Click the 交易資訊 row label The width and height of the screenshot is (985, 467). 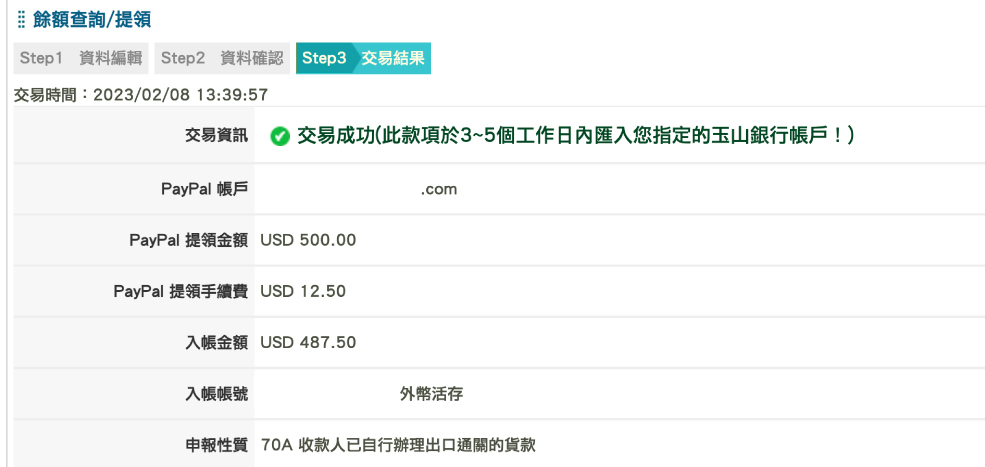pos(216,136)
